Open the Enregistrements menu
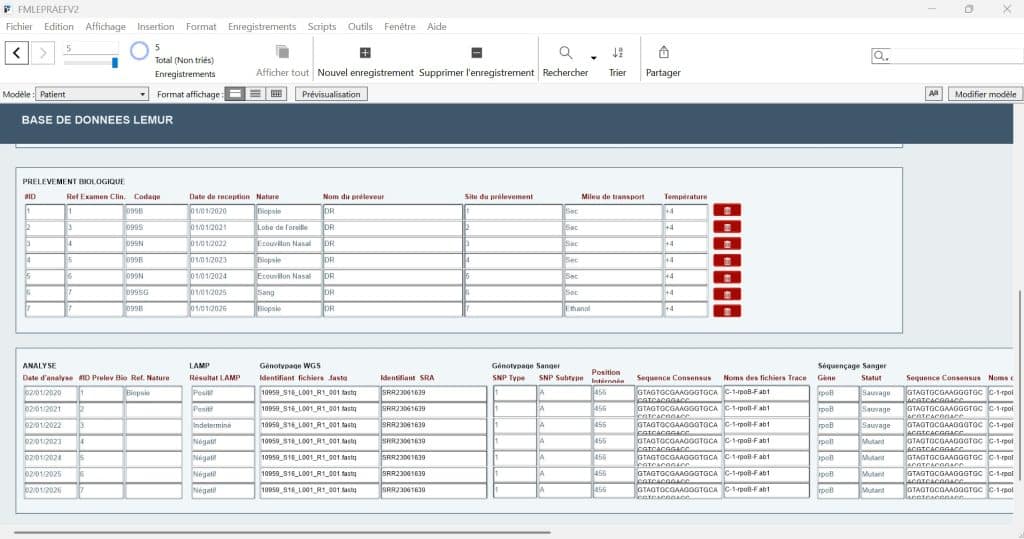The width and height of the screenshot is (1024, 539). tap(261, 27)
